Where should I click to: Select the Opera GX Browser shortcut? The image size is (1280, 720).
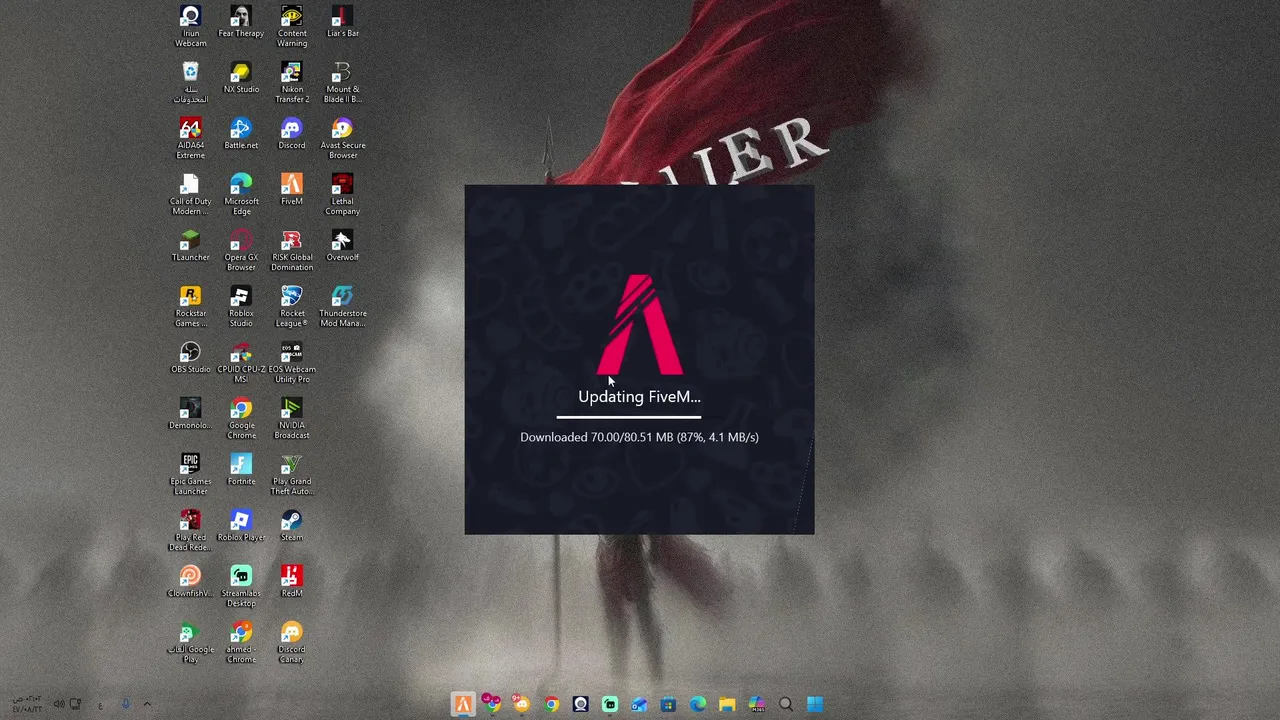pos(241,250)
